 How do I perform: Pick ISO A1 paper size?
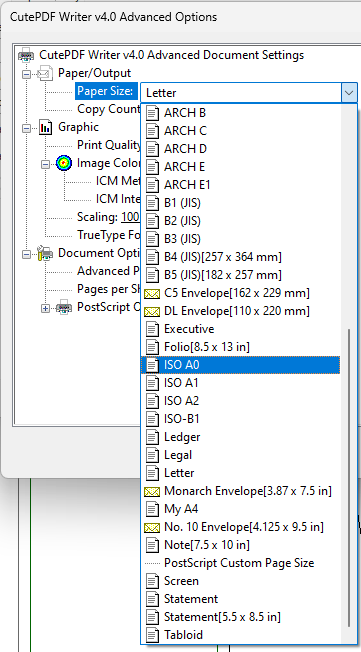pos(240,383)
